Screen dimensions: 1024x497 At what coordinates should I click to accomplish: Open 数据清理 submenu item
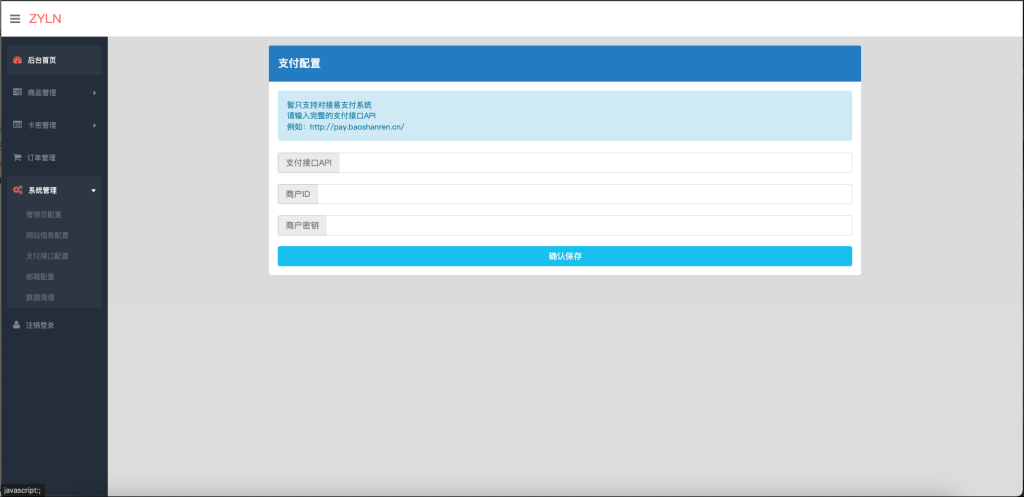click(x=40, y=297)
